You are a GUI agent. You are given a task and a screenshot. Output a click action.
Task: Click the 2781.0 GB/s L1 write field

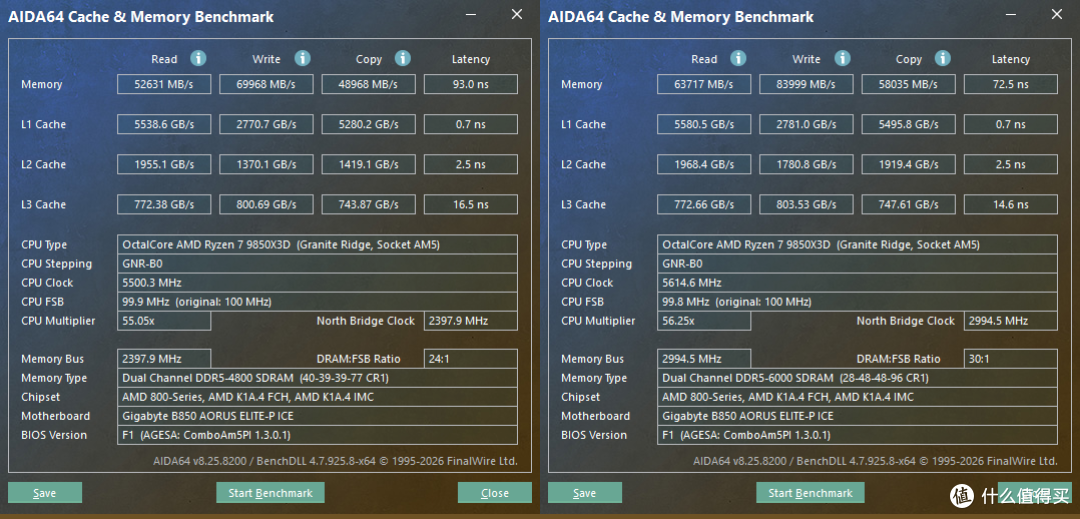(x=807, y=125)
